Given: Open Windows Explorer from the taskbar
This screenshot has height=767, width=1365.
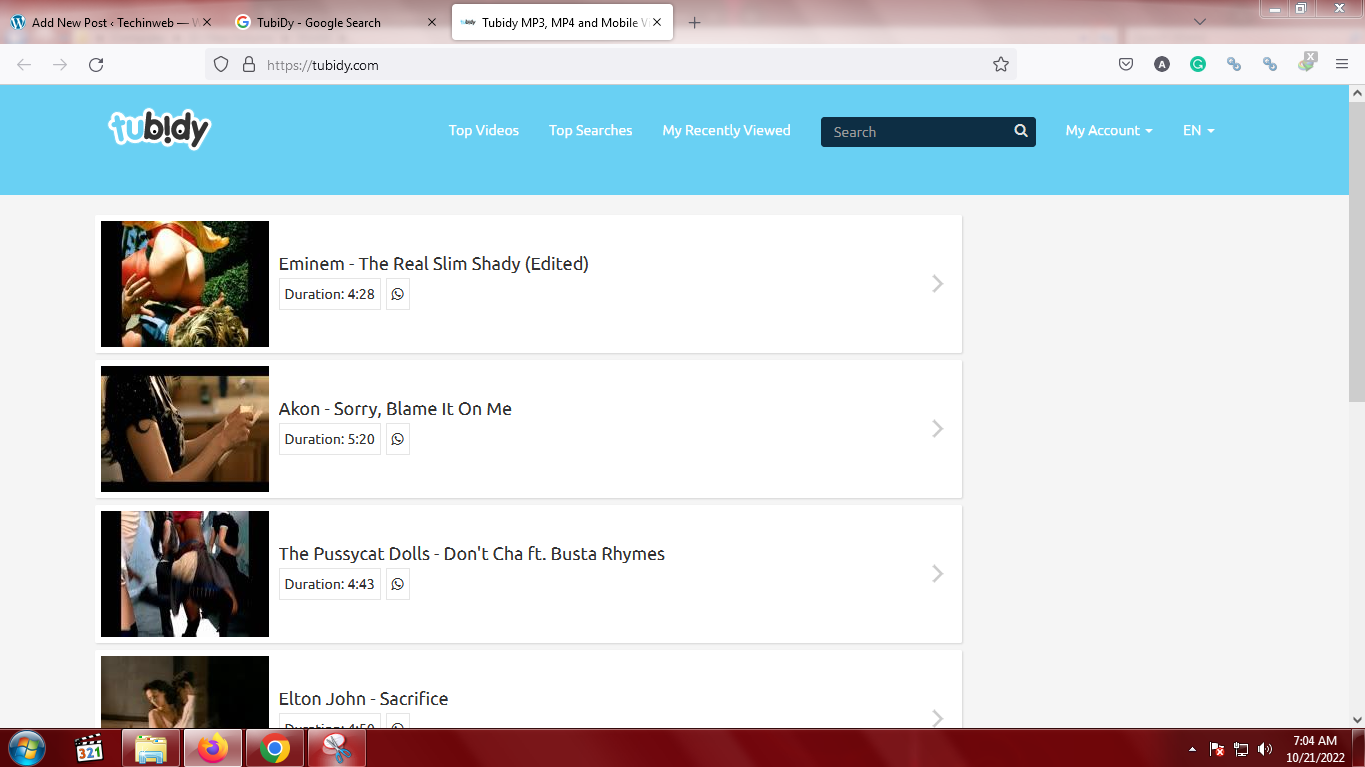Looking at the screenshot, I should [x=151, y=748].
